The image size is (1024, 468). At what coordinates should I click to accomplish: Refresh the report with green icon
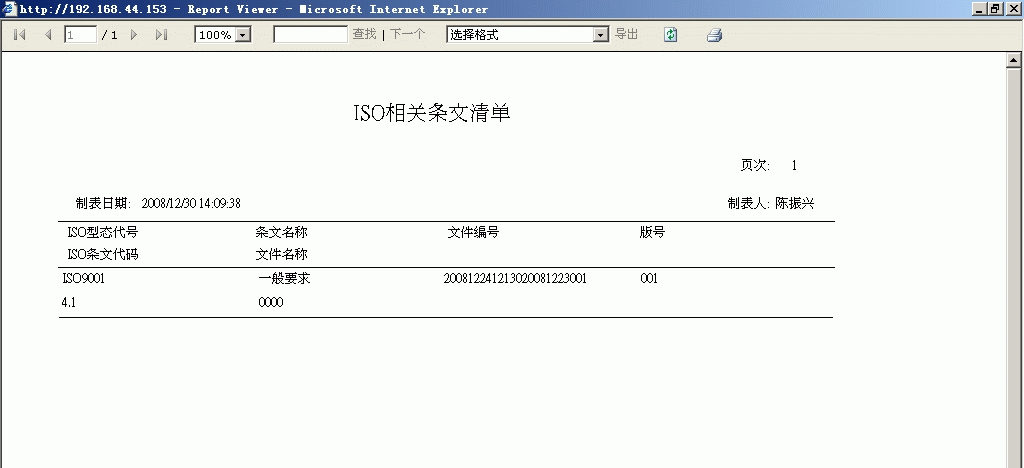pyautogui.click(x=670, y=35)
